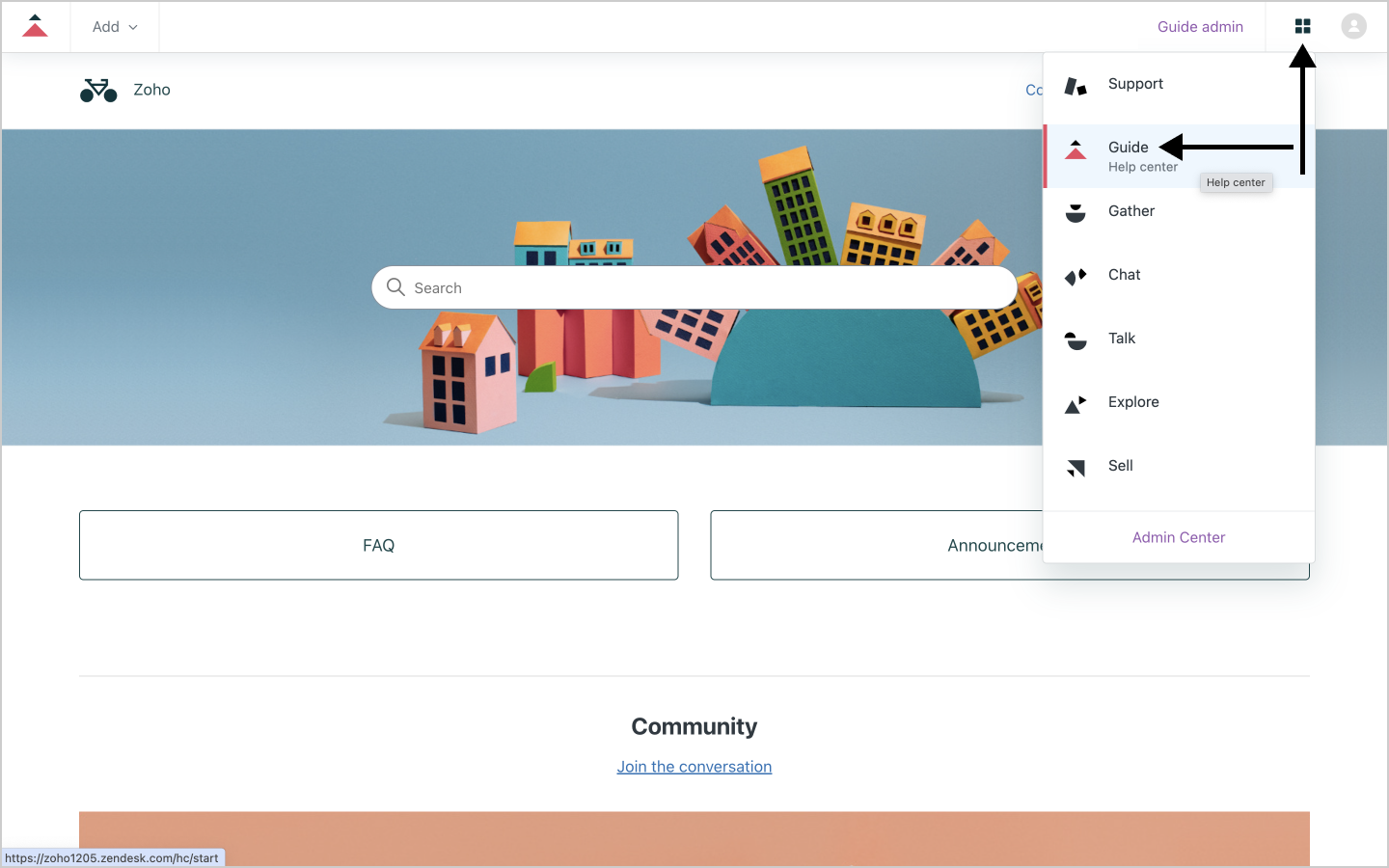Screen dimensions: 1389x868
Task: Click the Help center subtitle under Guide
Action: coord(1143,167)
